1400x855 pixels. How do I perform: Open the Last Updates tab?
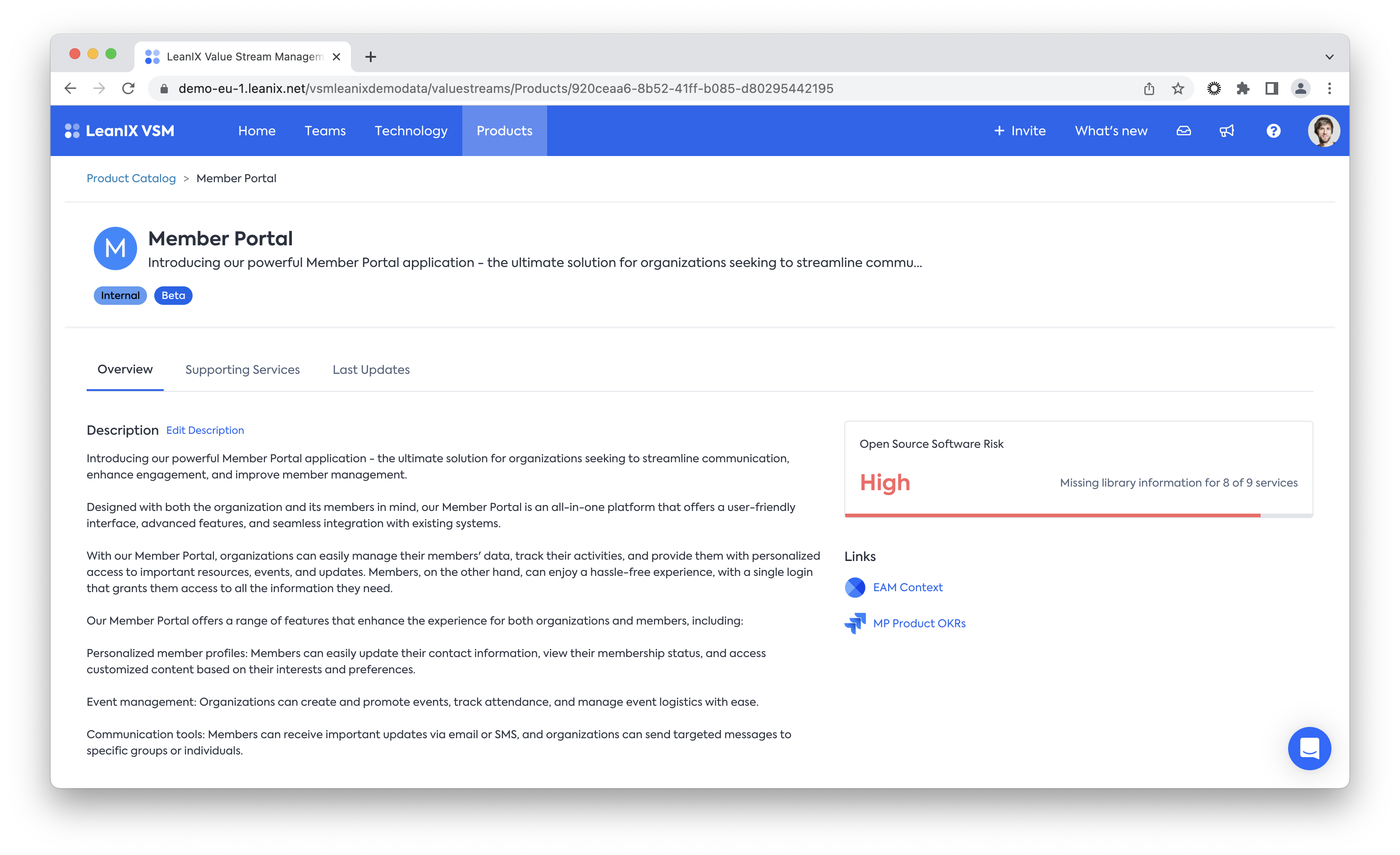[371, 370]
